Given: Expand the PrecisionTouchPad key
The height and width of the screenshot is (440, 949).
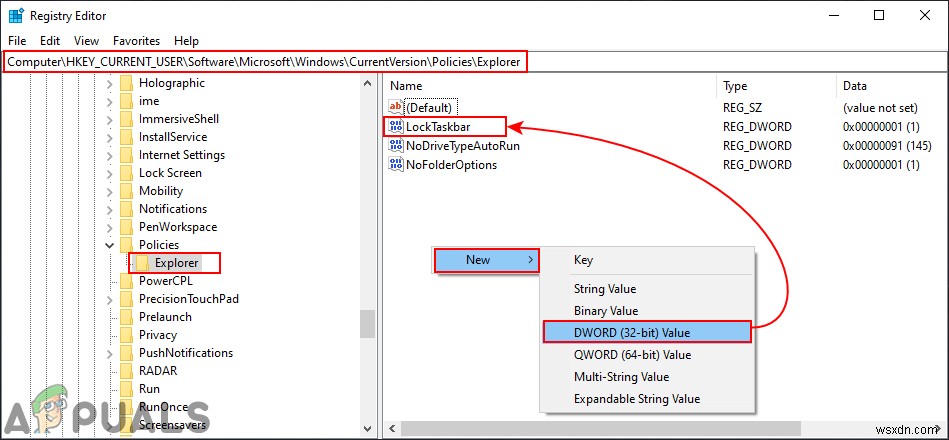Looking at the screenshot, I should pyautogui.click(x=110, y=300).
